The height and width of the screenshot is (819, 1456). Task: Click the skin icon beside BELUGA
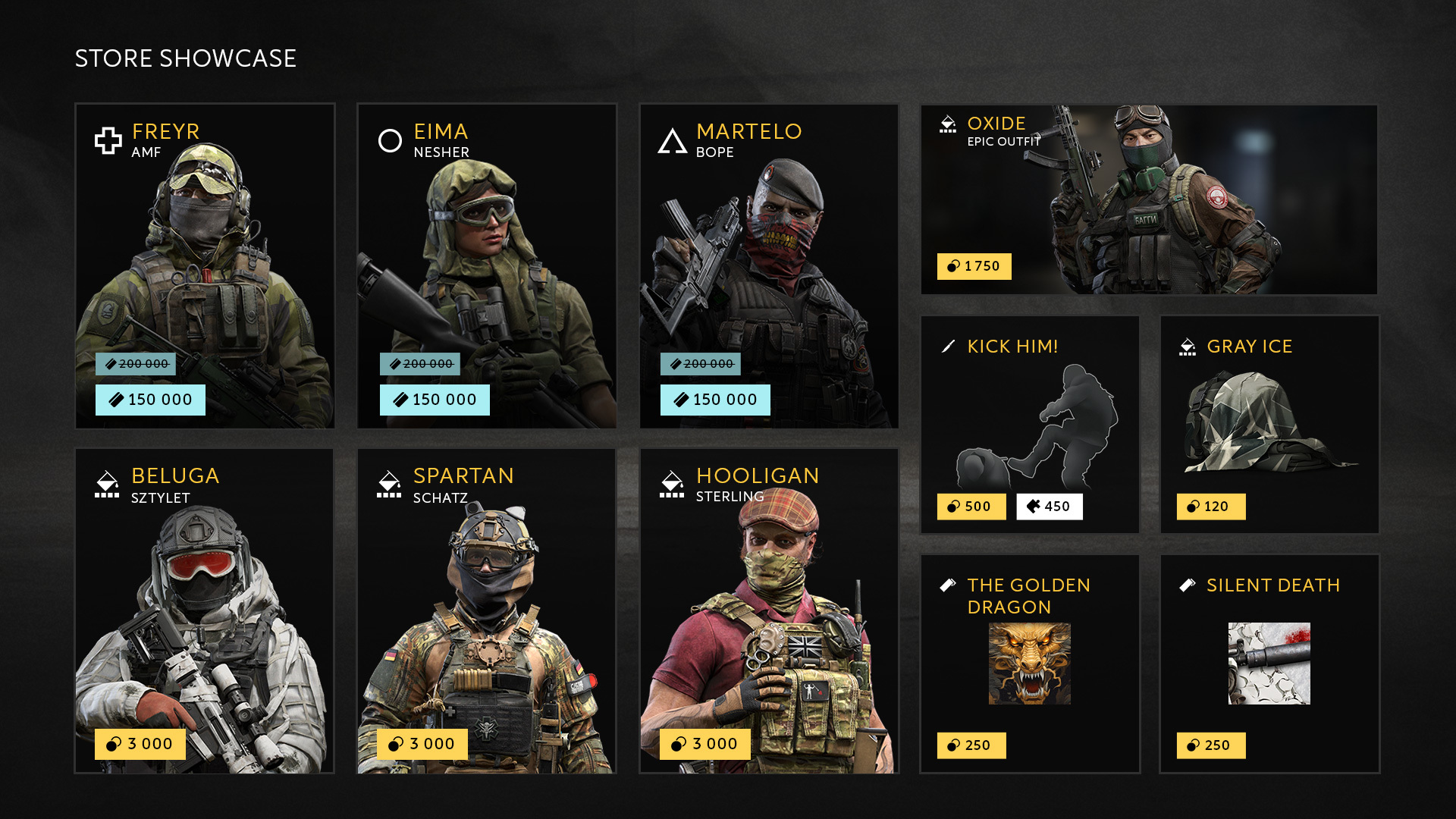point(107,484)
